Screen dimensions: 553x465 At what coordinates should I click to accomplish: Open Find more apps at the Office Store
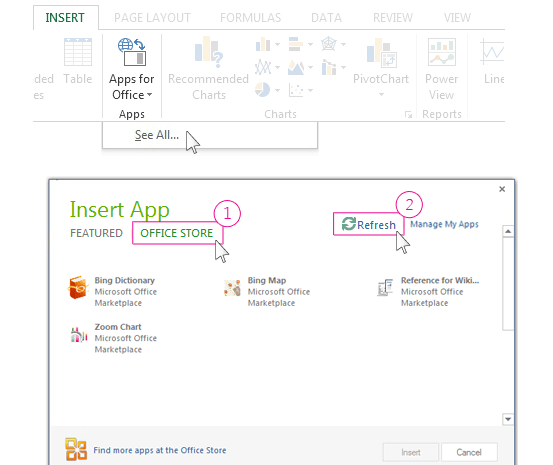[160, 450]
